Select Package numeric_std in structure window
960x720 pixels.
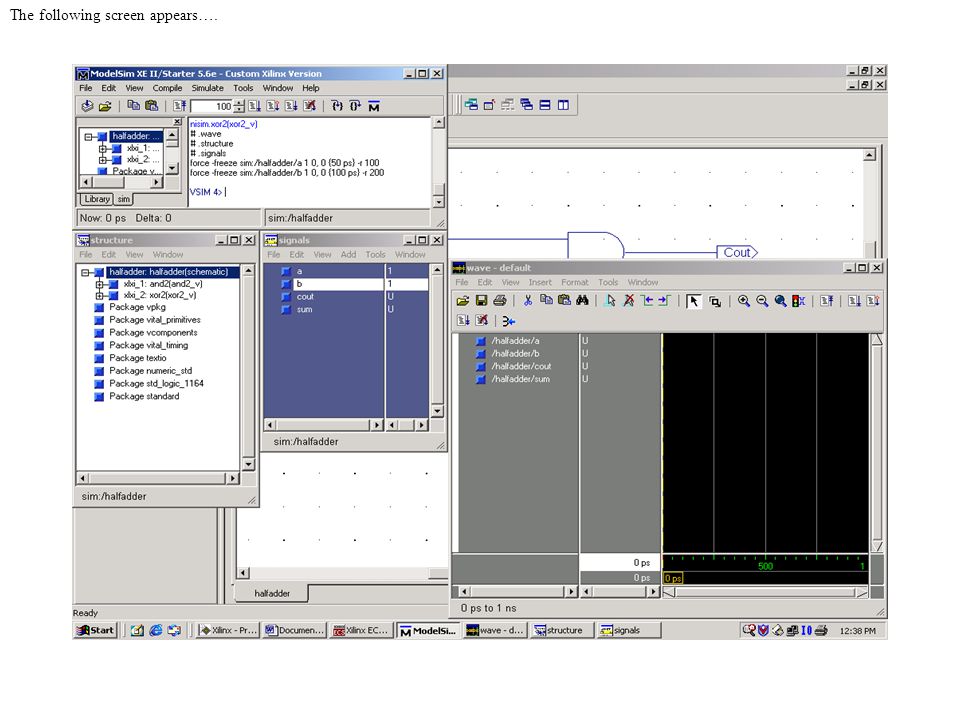[151, 371]
